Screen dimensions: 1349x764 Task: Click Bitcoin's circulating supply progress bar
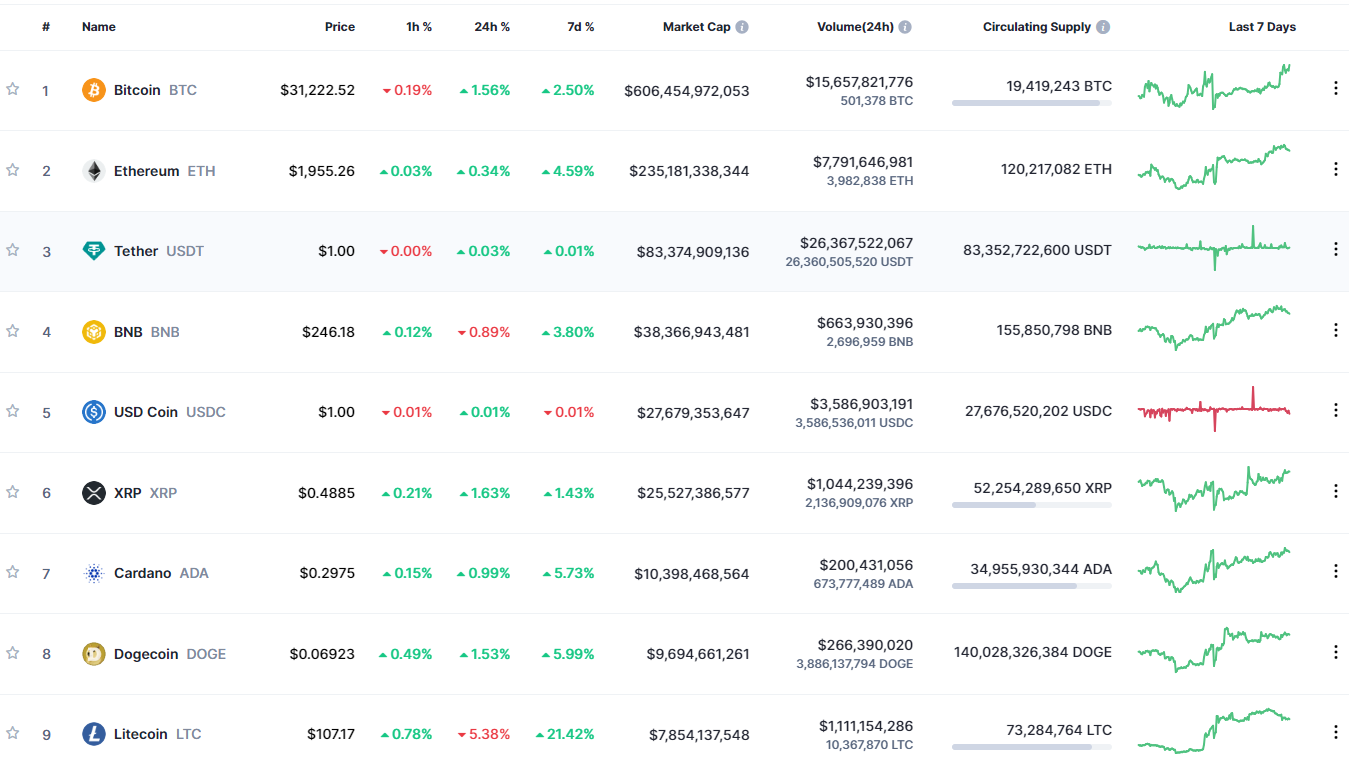tap(1030, 102)
